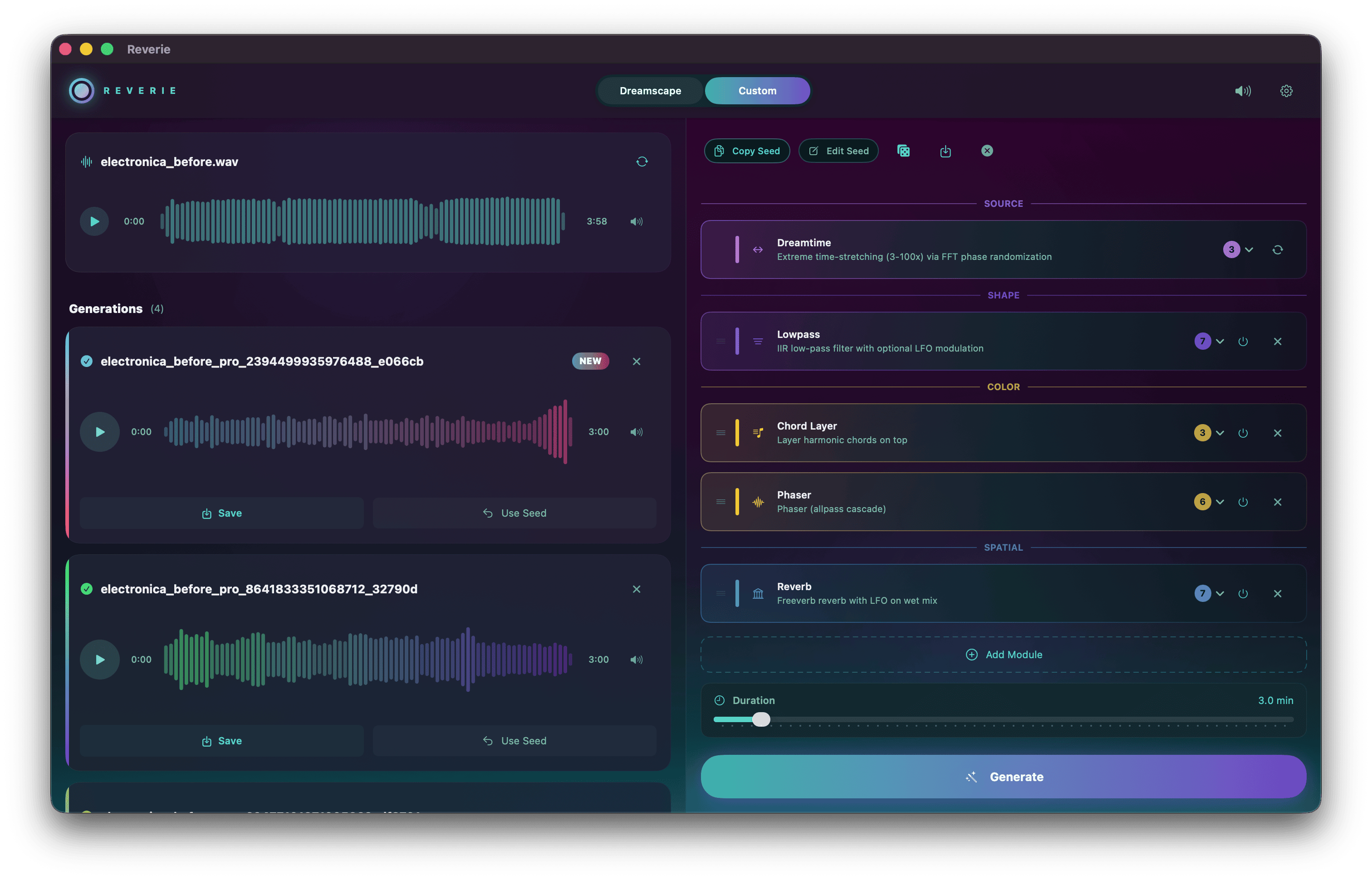Click the Duration slider handle
The width and height of the screenshot is (1372, 880).
click(x=760, y=719)
